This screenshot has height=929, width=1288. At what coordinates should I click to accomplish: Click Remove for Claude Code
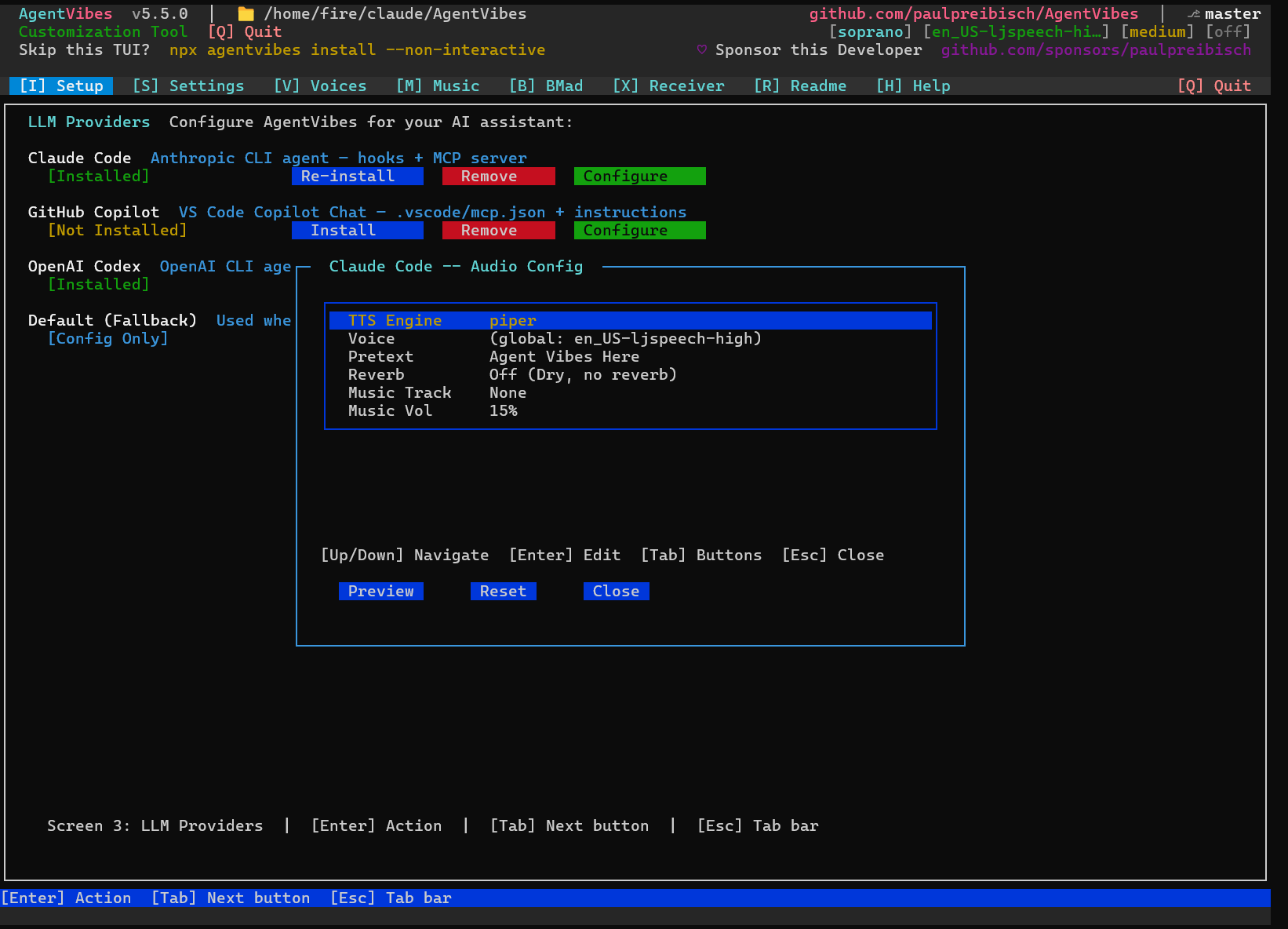pos(499,176)
